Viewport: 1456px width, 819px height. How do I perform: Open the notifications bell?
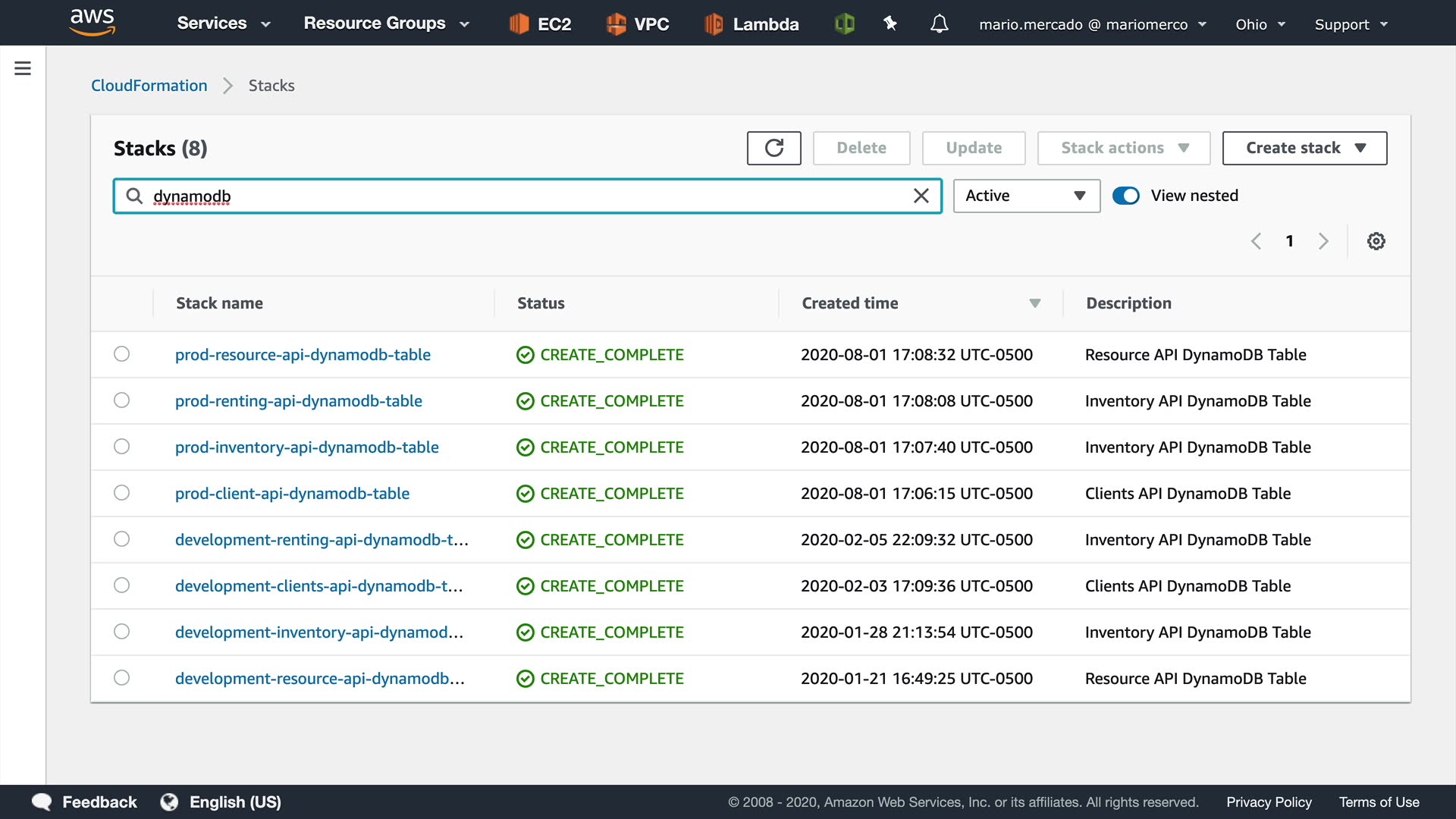[x=939, y=24]
